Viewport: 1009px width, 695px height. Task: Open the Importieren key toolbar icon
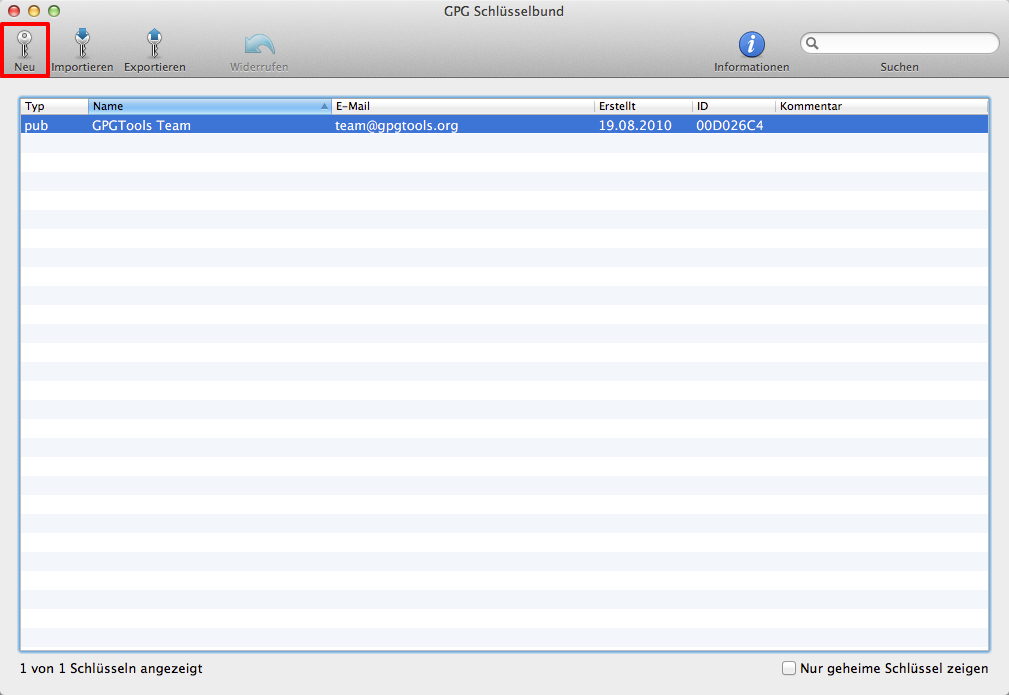tap(82, 44)
